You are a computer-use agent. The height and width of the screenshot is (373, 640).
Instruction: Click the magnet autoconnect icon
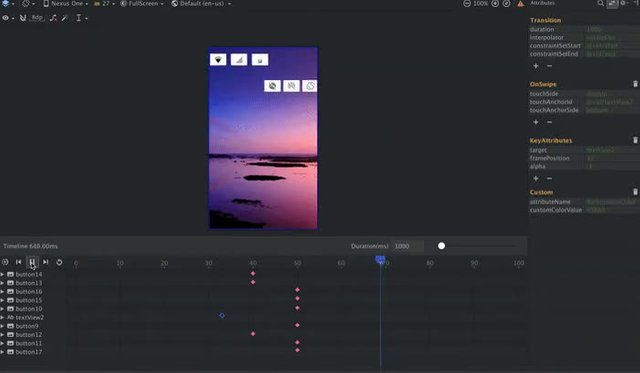coord(23,18)
